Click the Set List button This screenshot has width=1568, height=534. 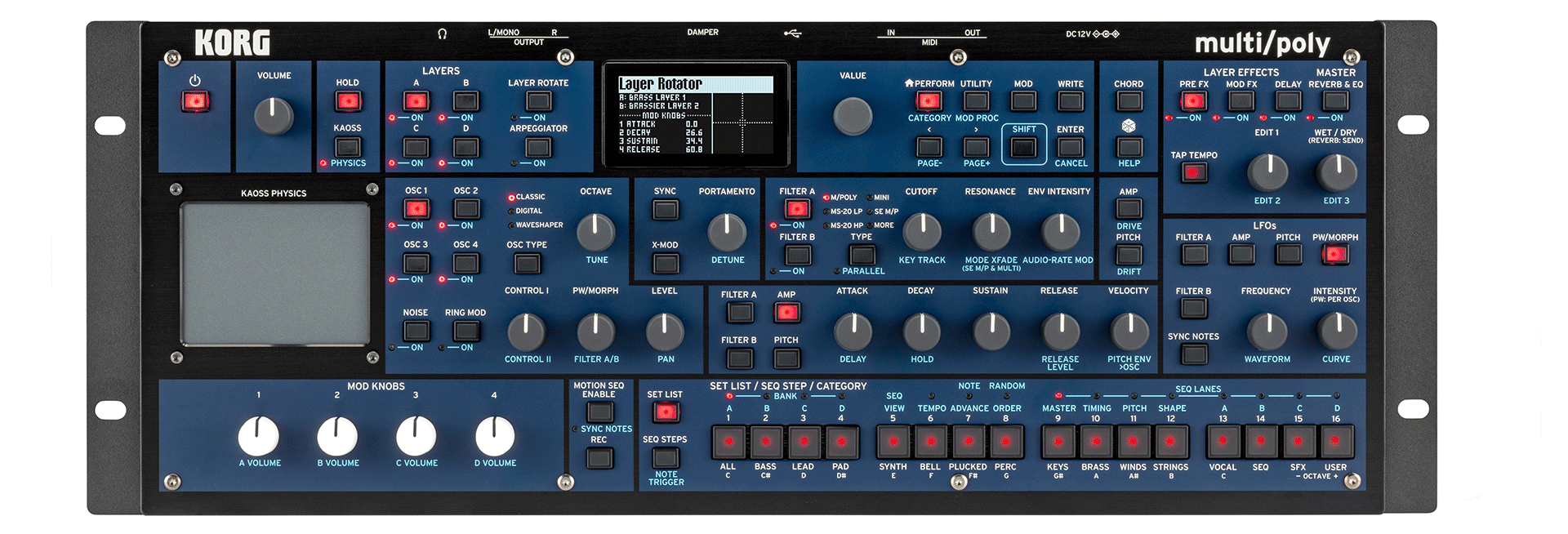[x=666, y=412]
